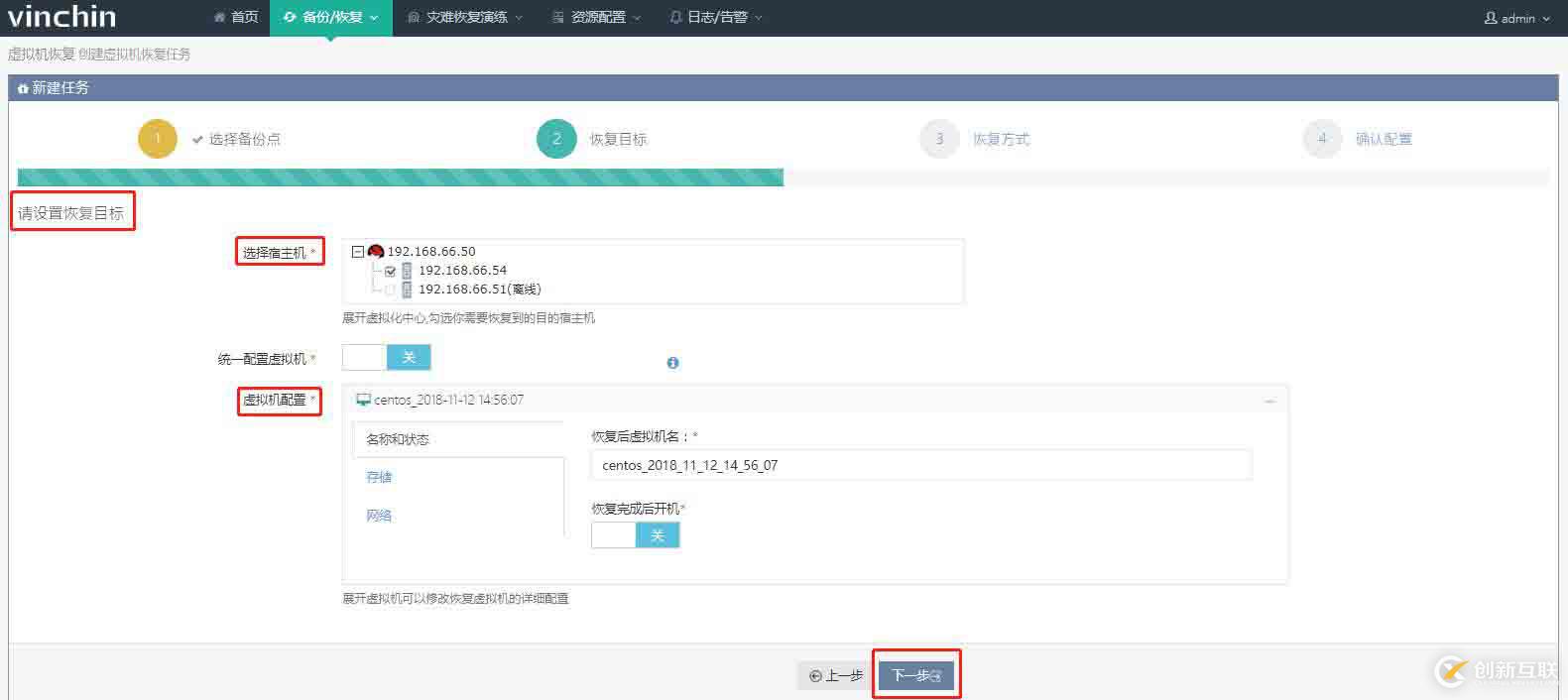Select the host 192.168.66.54 label
This screenshot has height=700, width=1568.
(x=462, y=271)
